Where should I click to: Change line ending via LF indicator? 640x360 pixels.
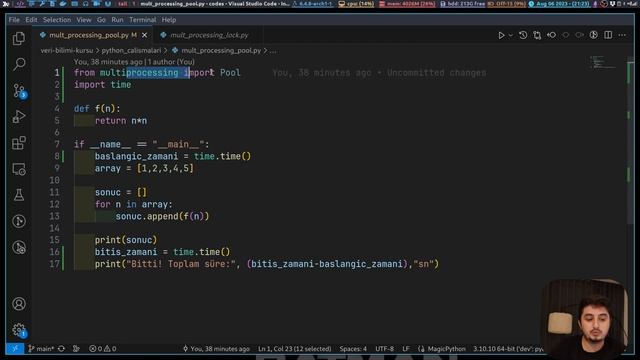[x=406, y=349]
